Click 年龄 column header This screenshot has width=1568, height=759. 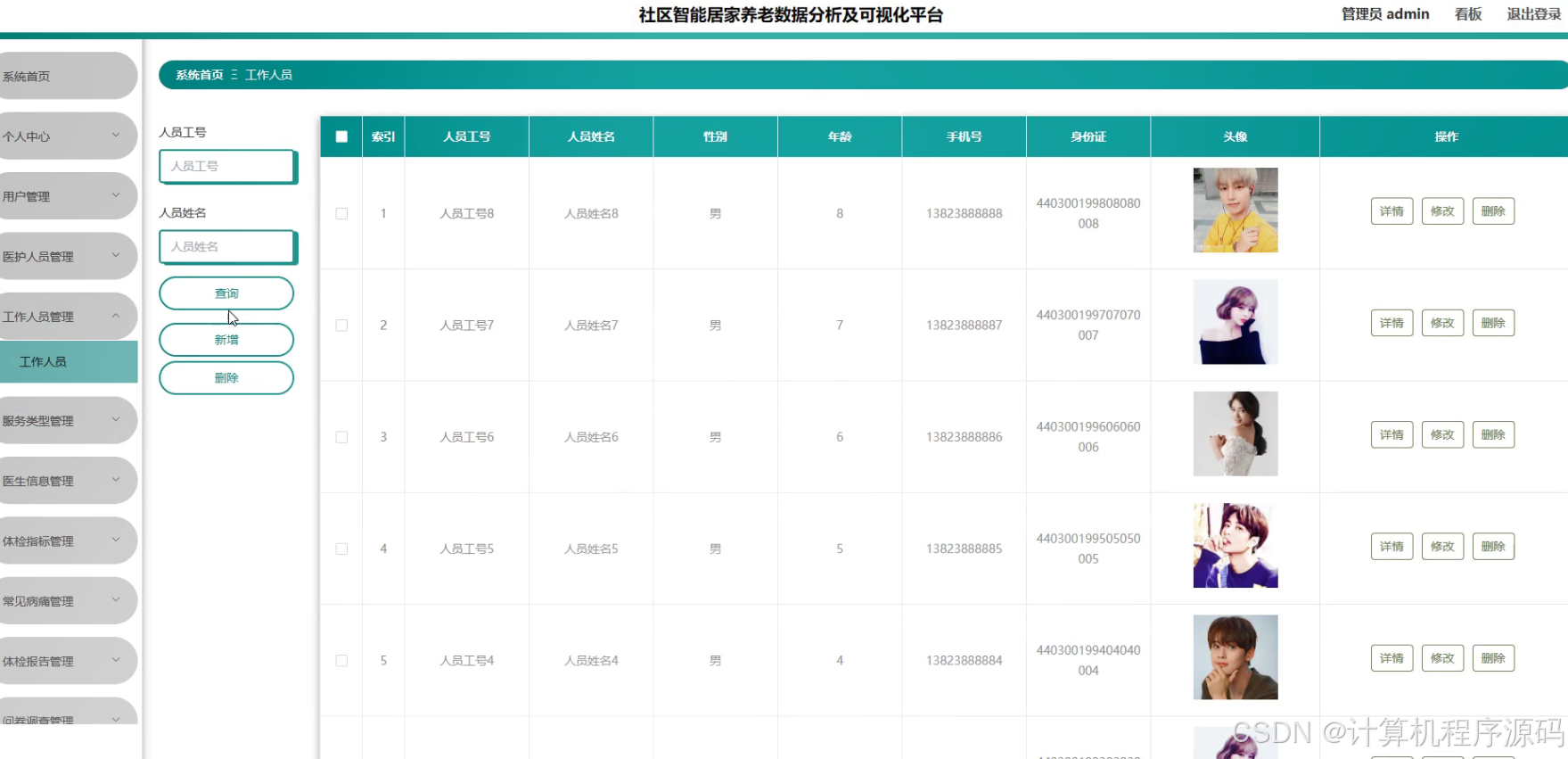(840, 136)
